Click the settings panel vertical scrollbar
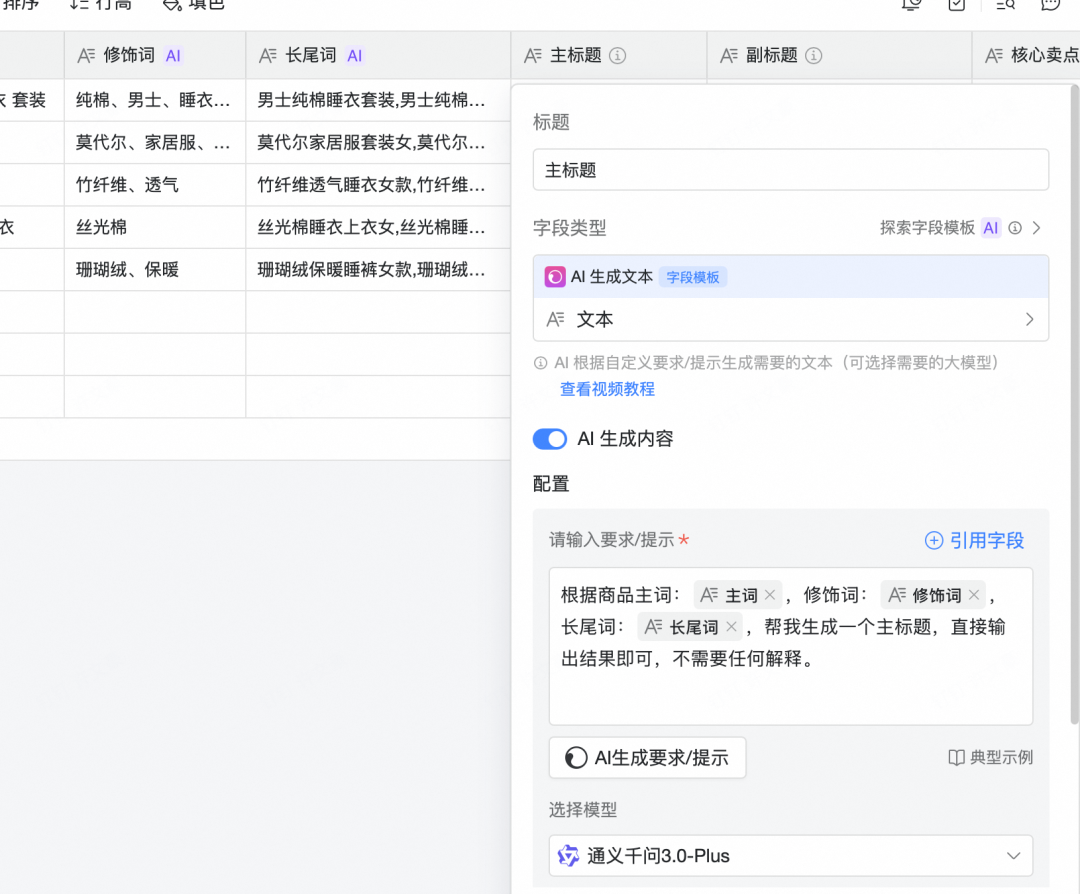The width and height of the screenshot is (1080, 894). coord(1074,404)
